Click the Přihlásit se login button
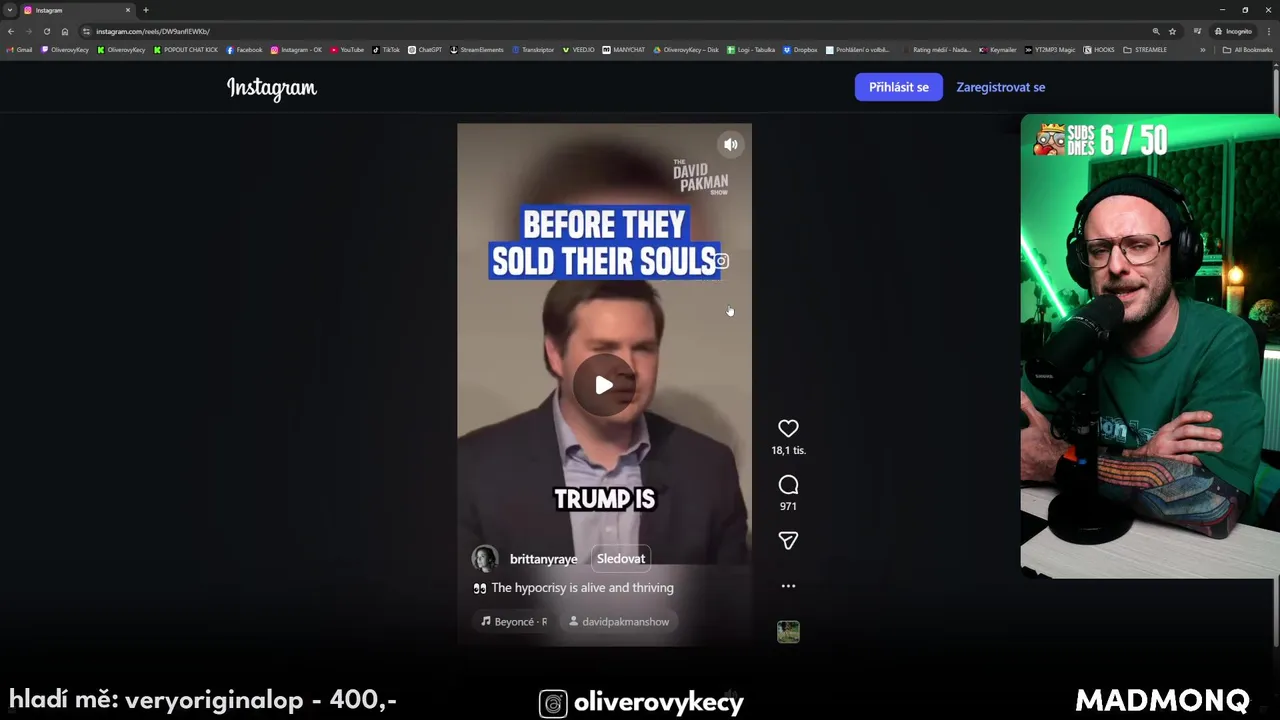The width and height of the screenshot is (1280, 720). point(898,87)
